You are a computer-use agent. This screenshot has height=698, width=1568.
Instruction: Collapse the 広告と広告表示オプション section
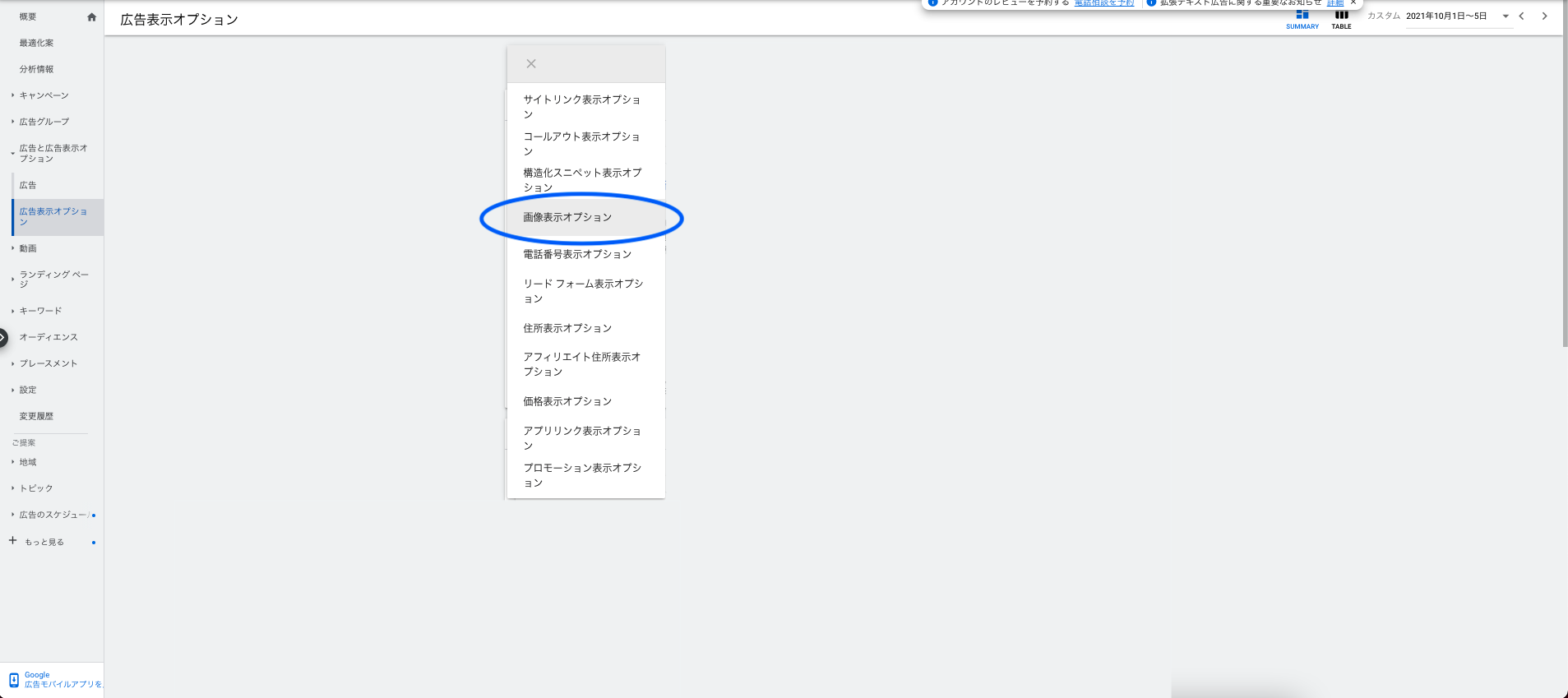tap(12, 153)
